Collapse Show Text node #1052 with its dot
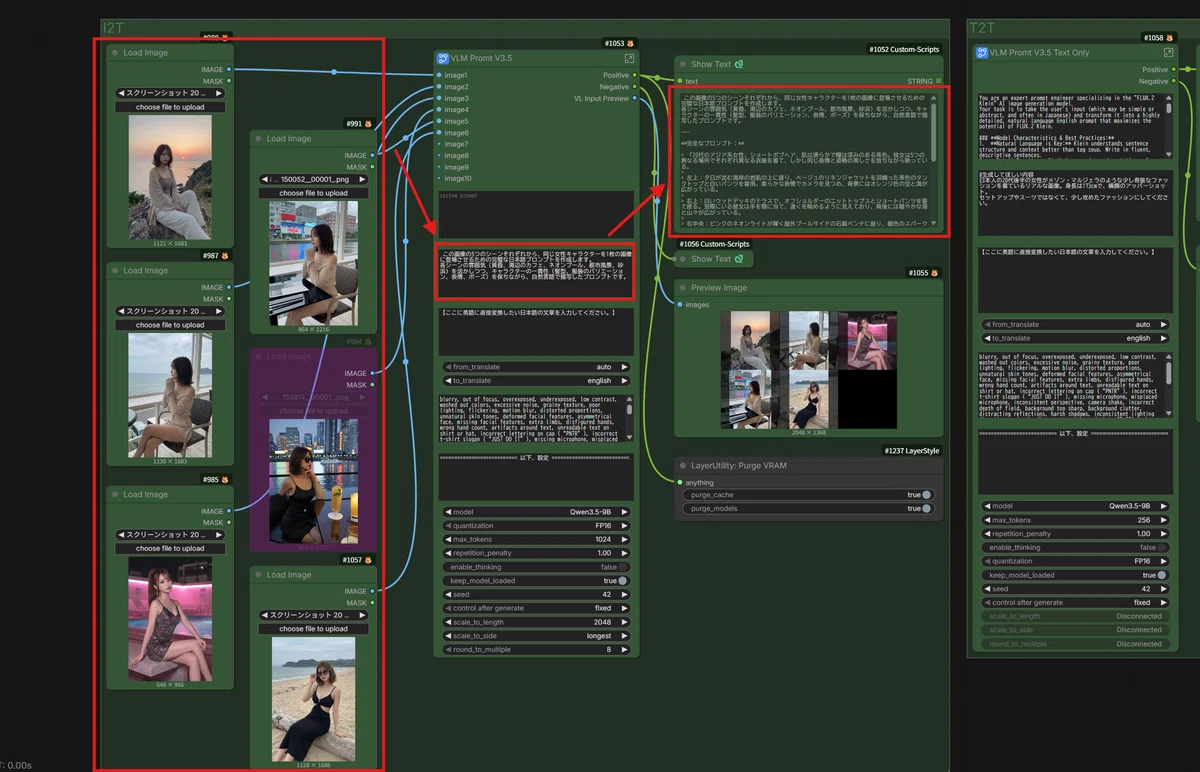Screen dimensions: 1200x772 (683, 64)
